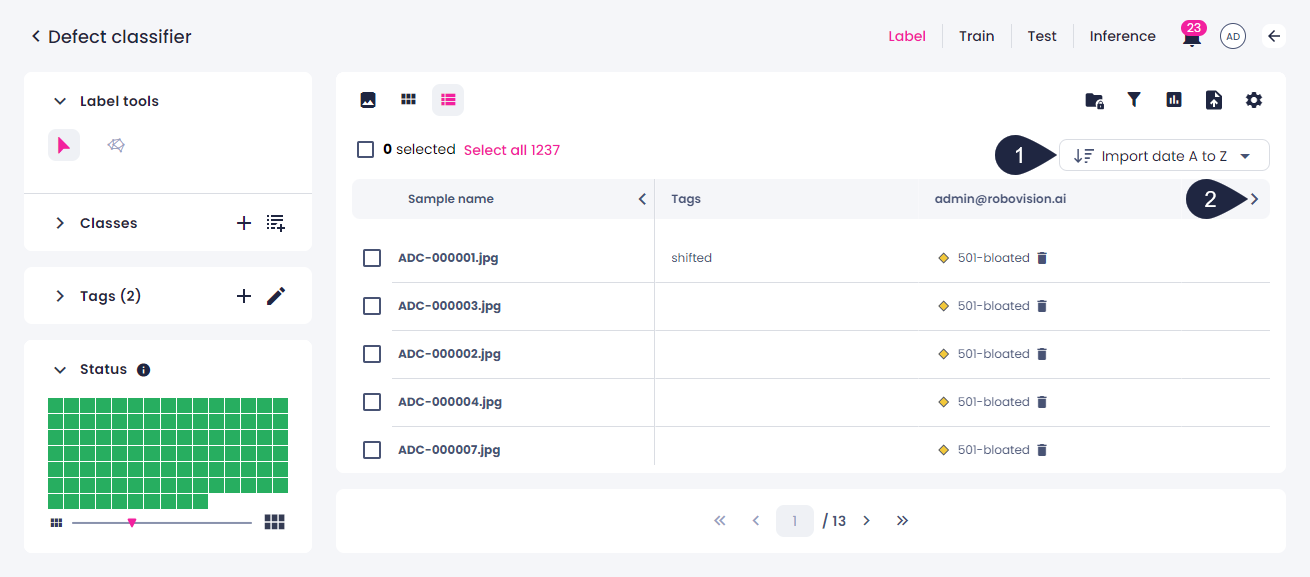Add a new tag with plus icon
This screenshot has height=577, width=1310.
tap(243, 296)
